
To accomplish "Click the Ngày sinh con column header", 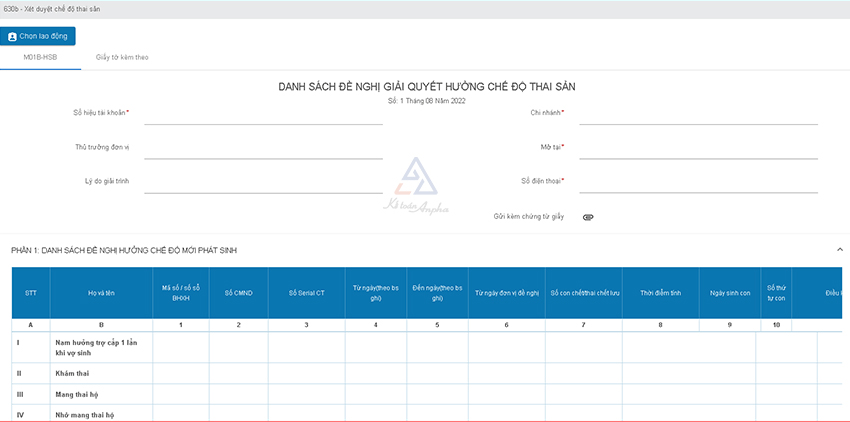I will [729, 293].
